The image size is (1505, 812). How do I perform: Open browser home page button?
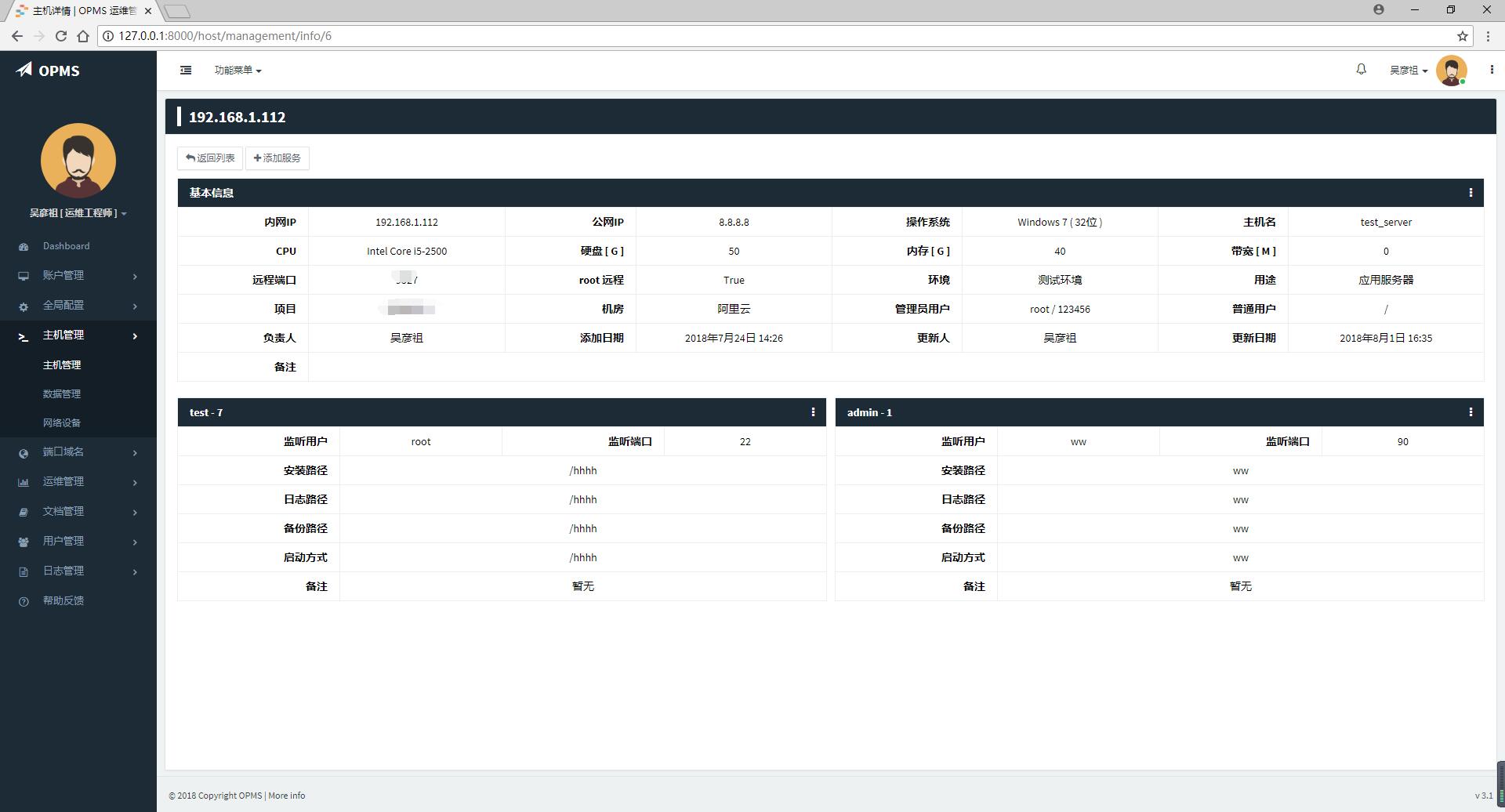[x=83, y=36]
